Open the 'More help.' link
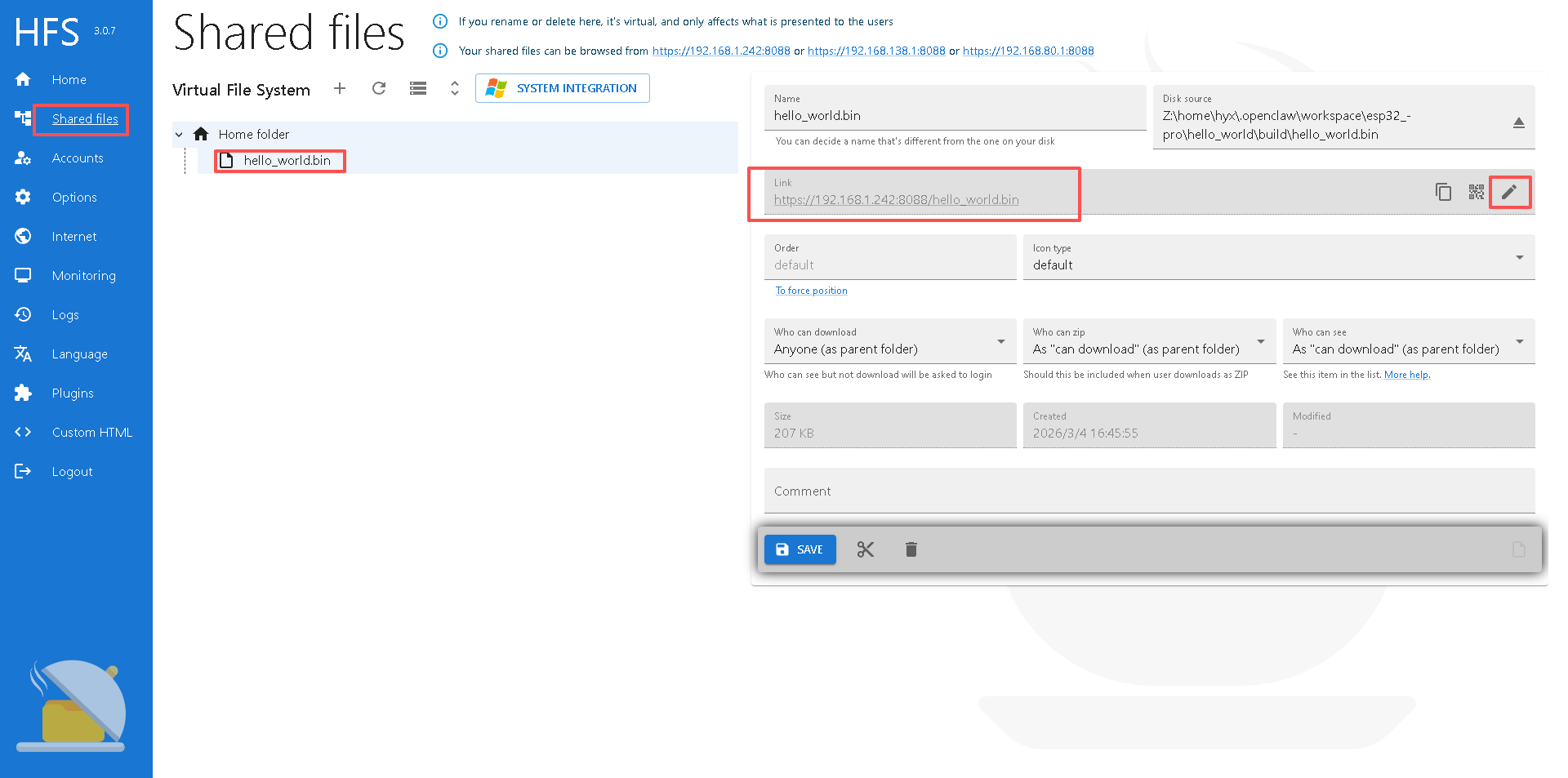 (1407, 375)
